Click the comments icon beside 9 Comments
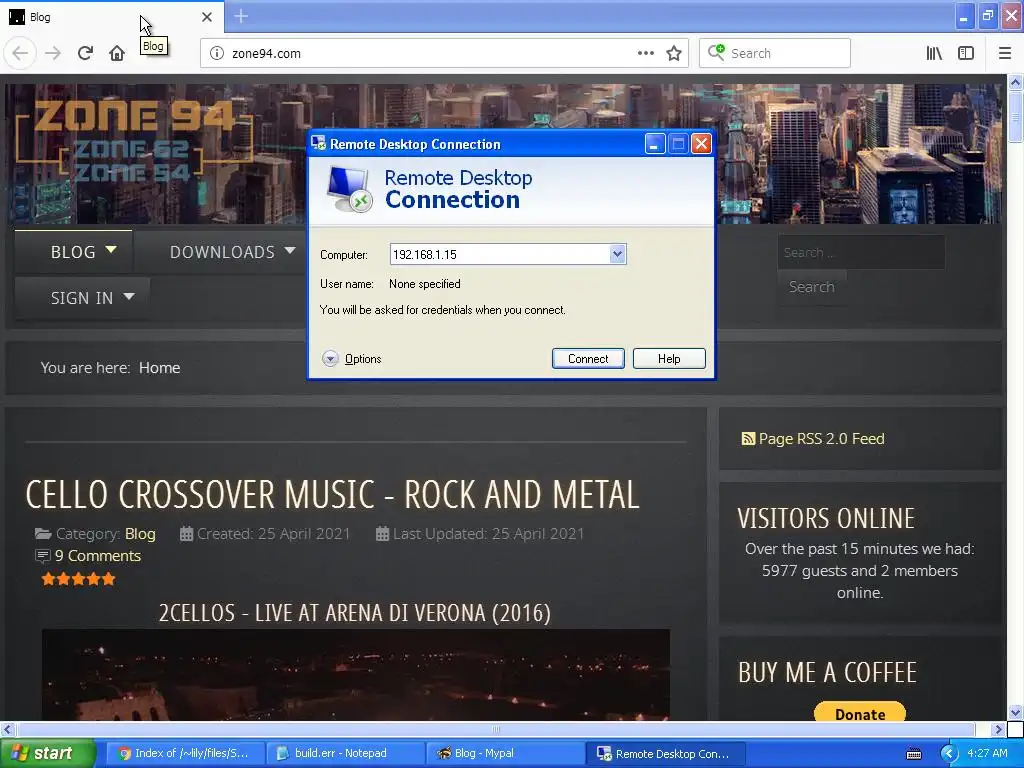 tap(42, 556)
